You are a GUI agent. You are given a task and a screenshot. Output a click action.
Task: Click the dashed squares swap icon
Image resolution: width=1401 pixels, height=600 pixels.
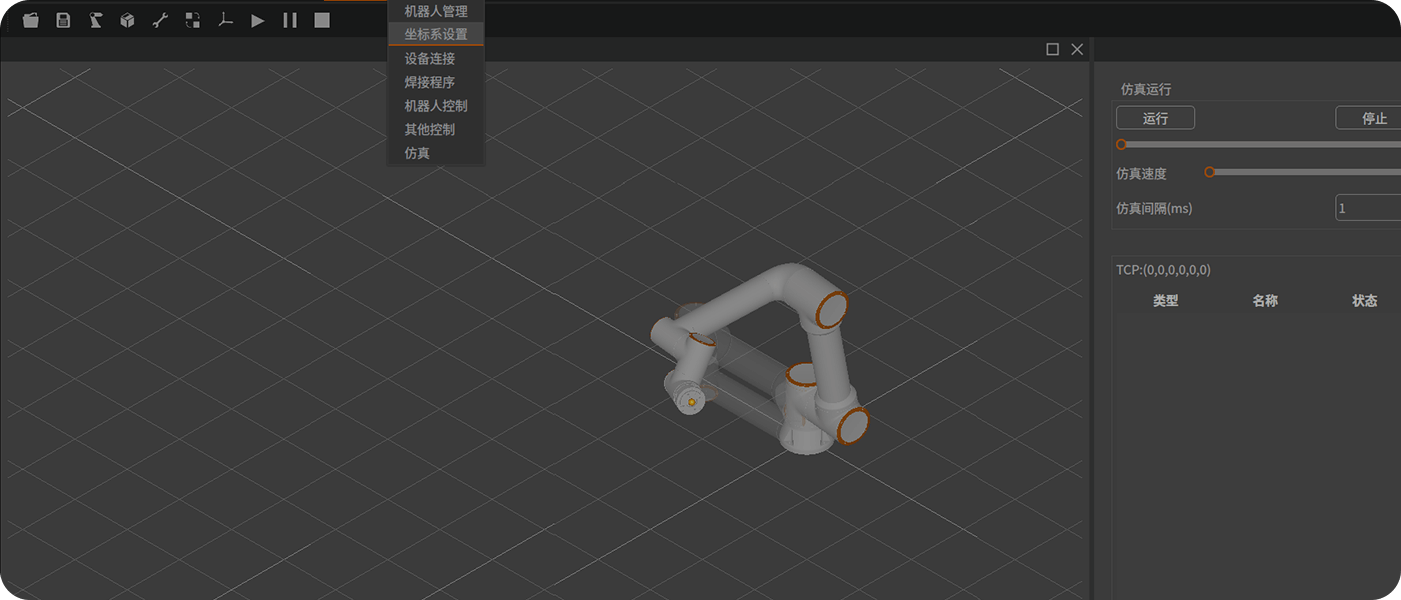[193, 20]
